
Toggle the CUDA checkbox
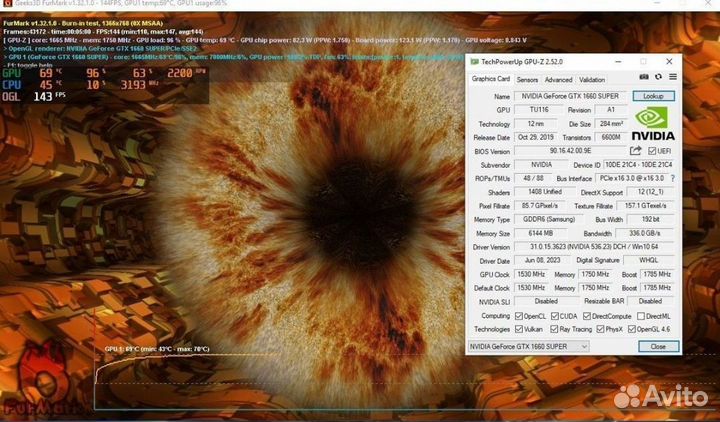[555, 316]
